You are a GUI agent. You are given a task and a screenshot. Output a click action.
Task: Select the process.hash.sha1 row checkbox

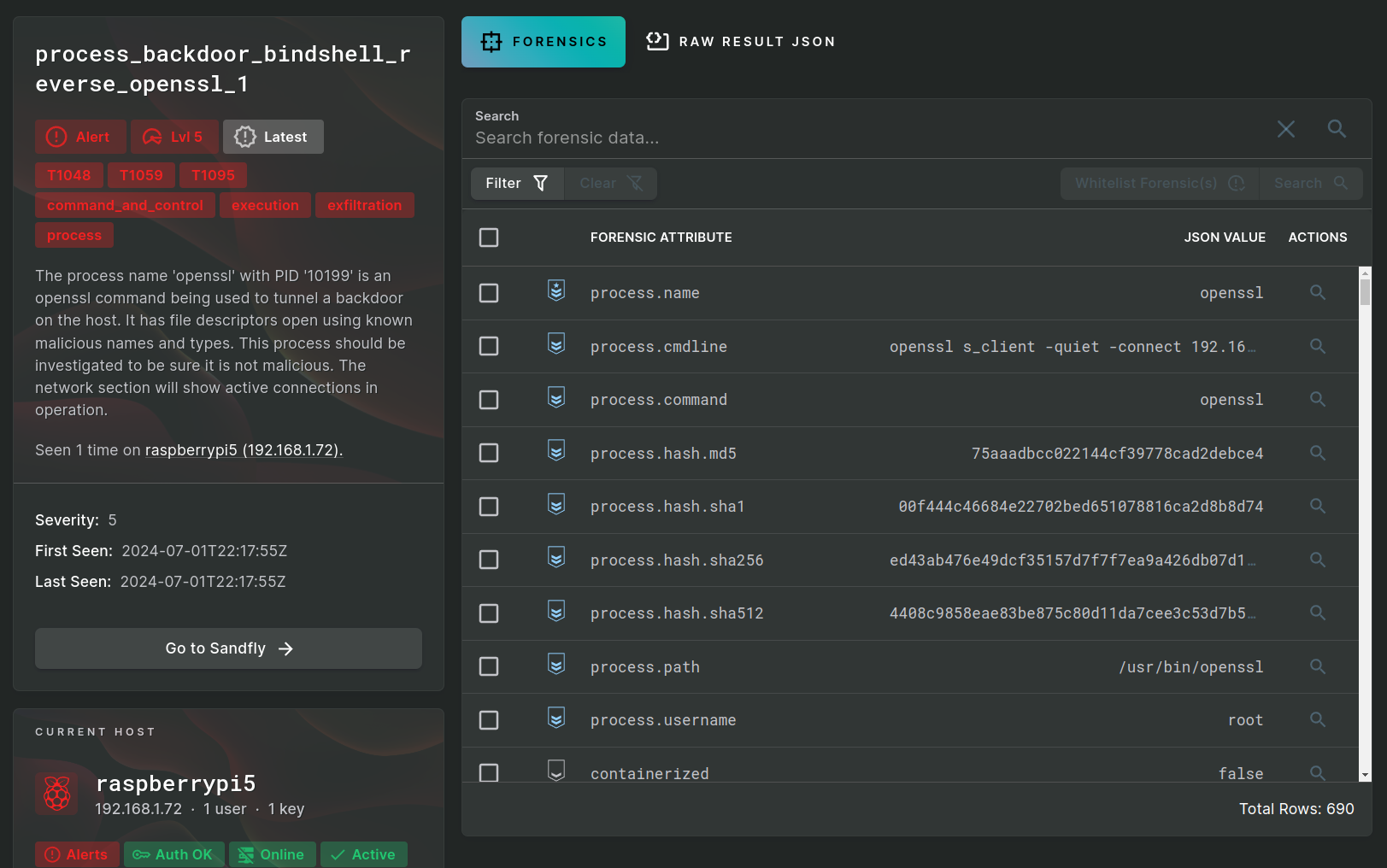[x=489, y=507]
